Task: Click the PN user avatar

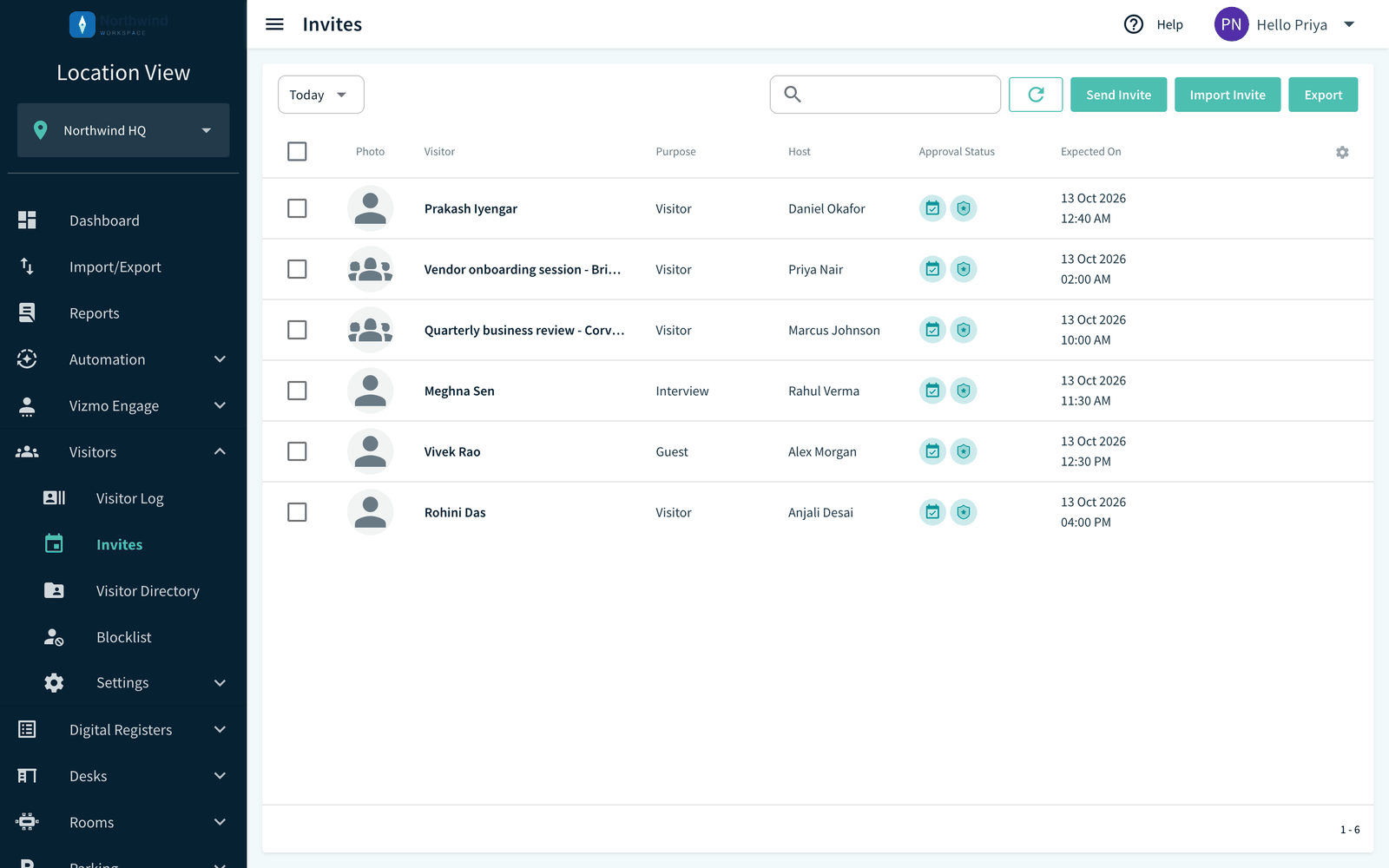Action: (x=1231, y=24)
